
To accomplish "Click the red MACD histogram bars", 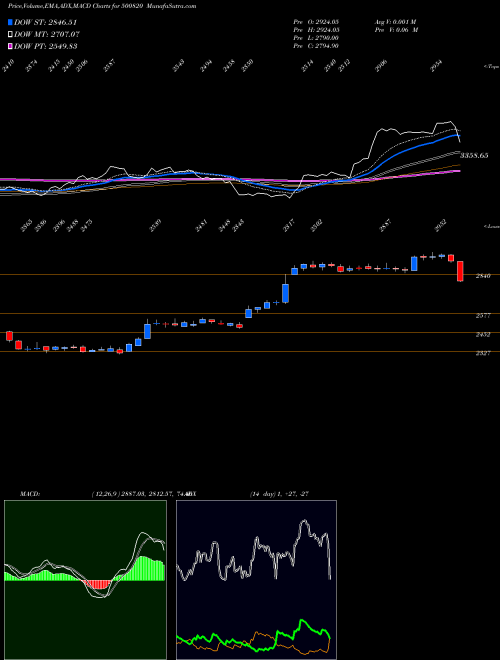I will [x=97, y=585].
